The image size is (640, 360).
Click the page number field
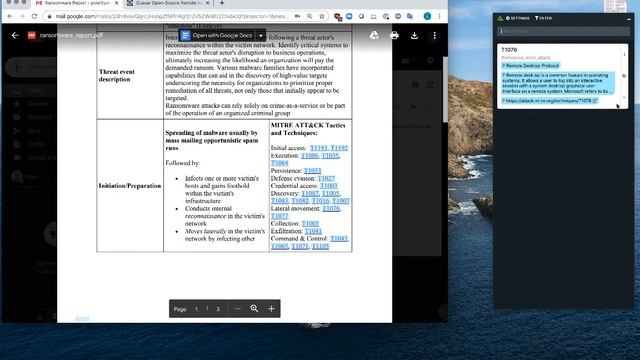[196, 309]
